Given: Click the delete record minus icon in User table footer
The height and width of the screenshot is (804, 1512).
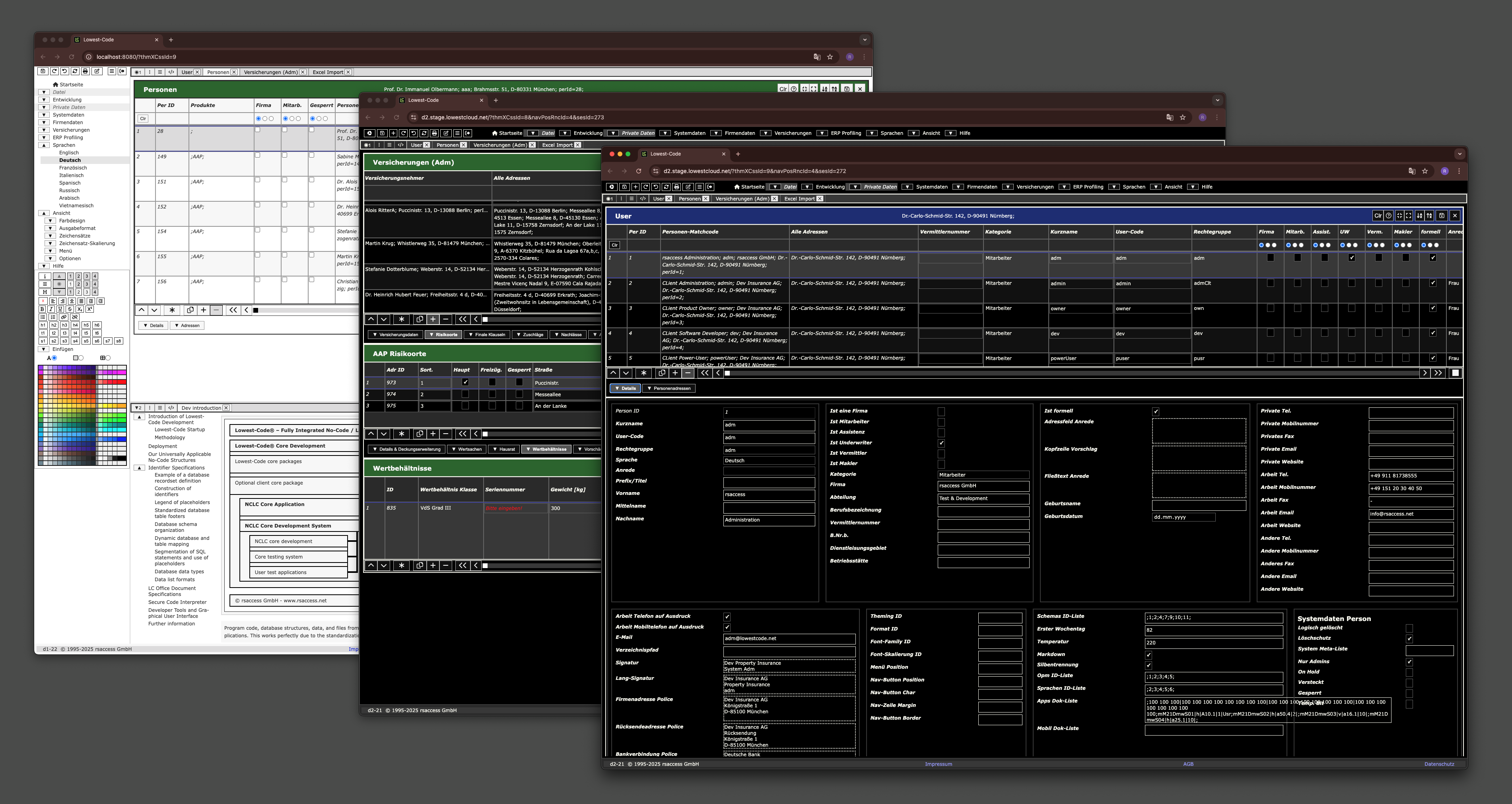Looking at the screenshot, I should tap(688, 373).
